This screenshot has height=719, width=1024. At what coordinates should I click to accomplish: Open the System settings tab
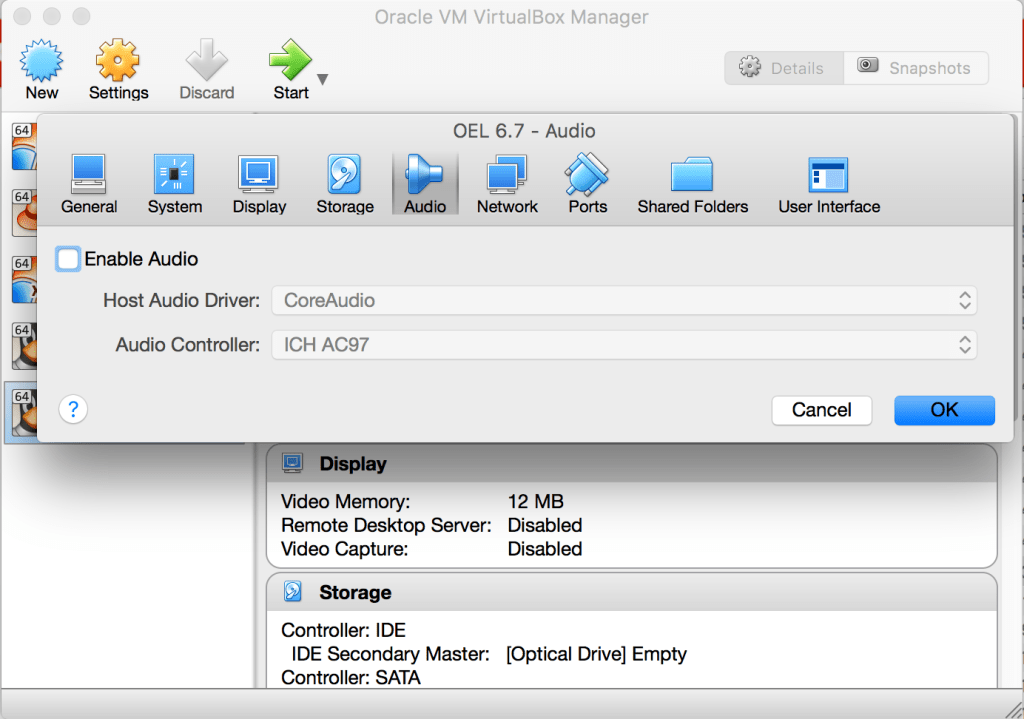point(174,184)
